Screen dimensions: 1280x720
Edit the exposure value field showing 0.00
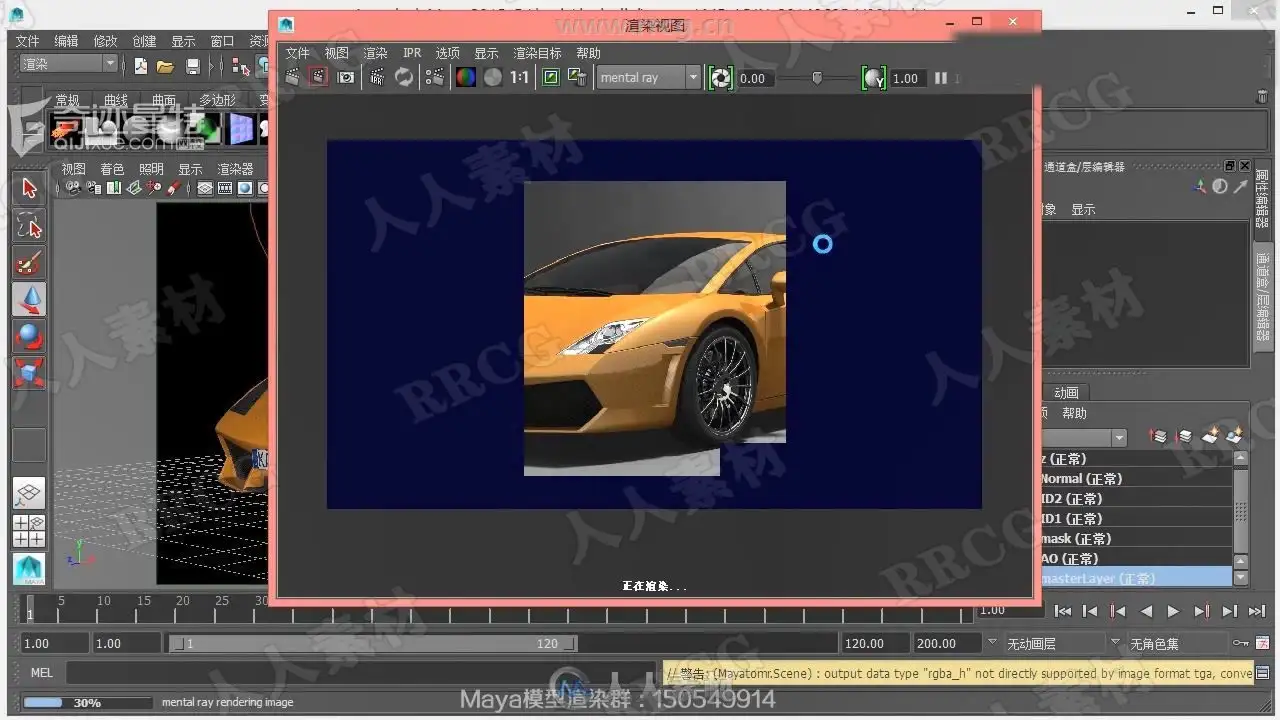[x=754, y=78]
